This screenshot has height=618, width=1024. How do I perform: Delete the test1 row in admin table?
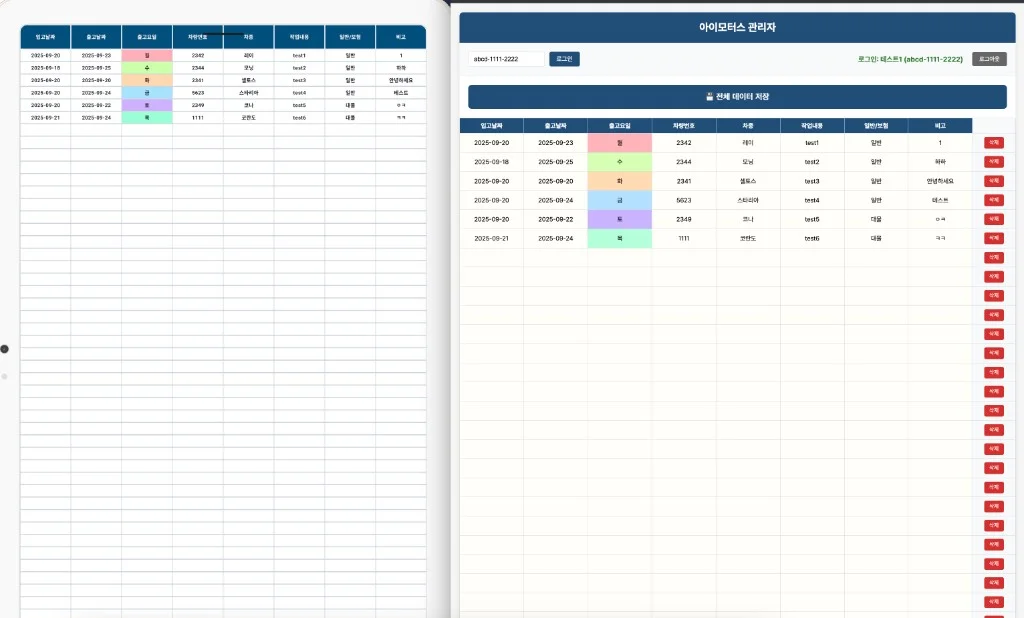[x=993, y=142]
